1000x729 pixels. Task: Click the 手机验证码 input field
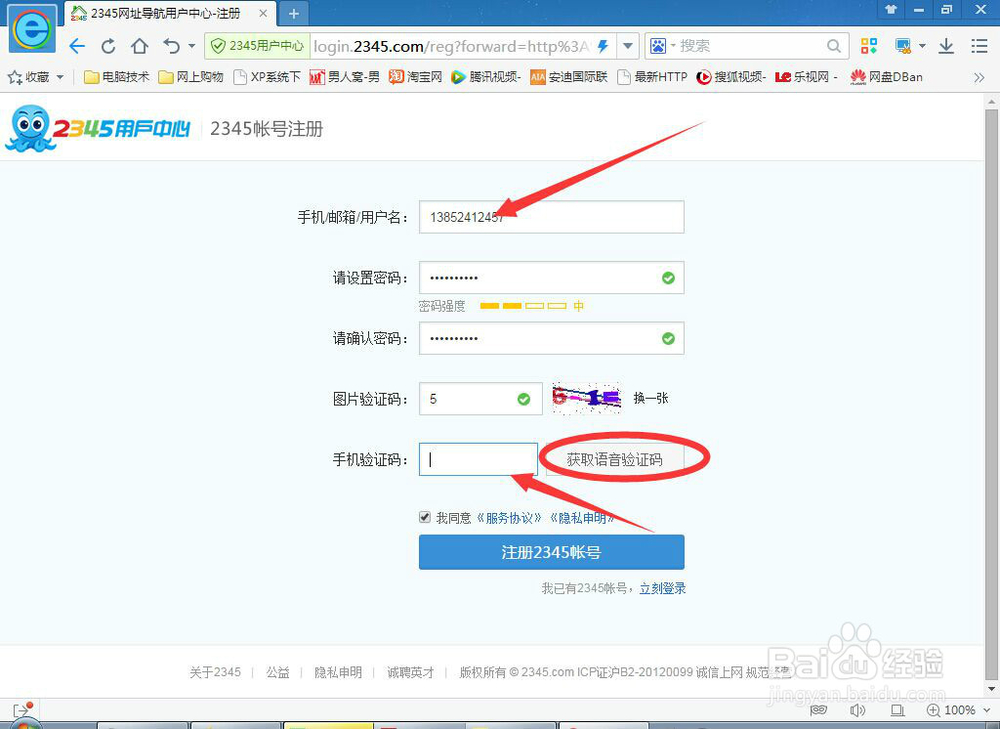[x=478, y=459]
